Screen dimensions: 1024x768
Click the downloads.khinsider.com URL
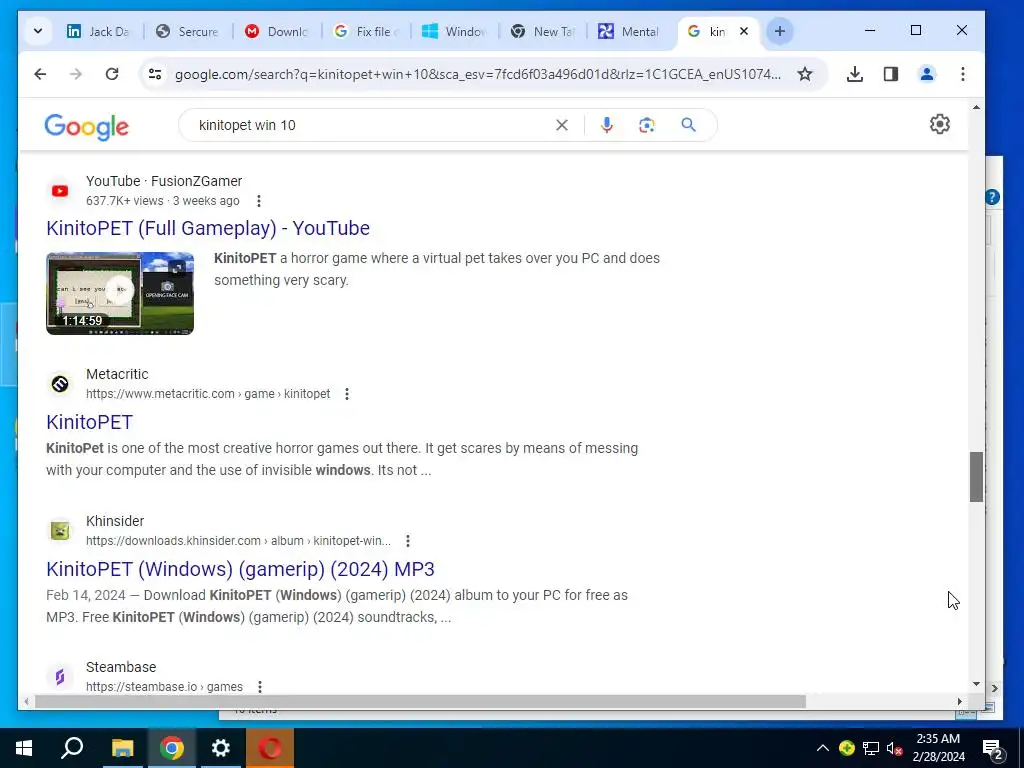pyautogui.click(x=238, y=541)
